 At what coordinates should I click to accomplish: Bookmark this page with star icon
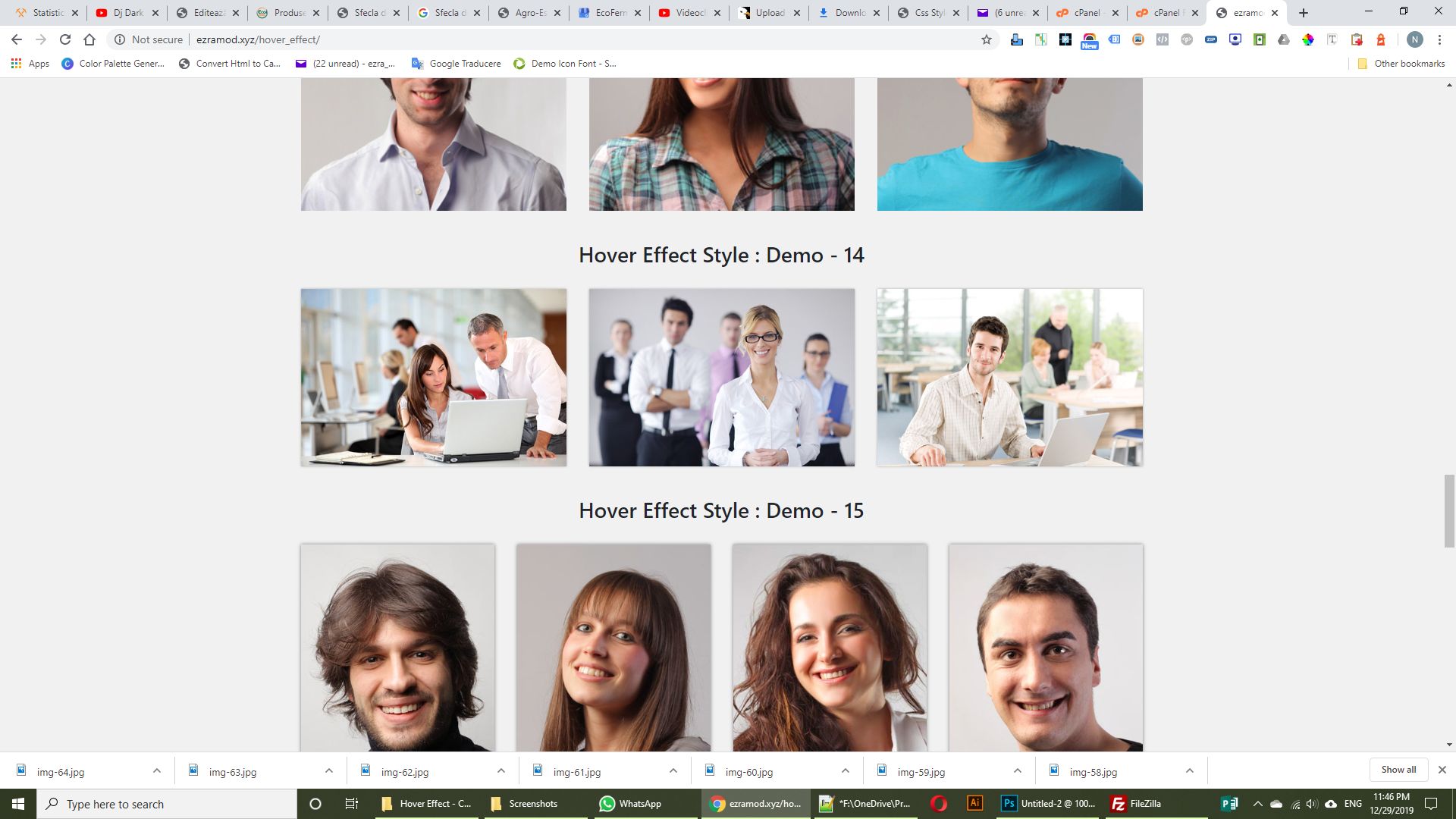coord(987,39)
